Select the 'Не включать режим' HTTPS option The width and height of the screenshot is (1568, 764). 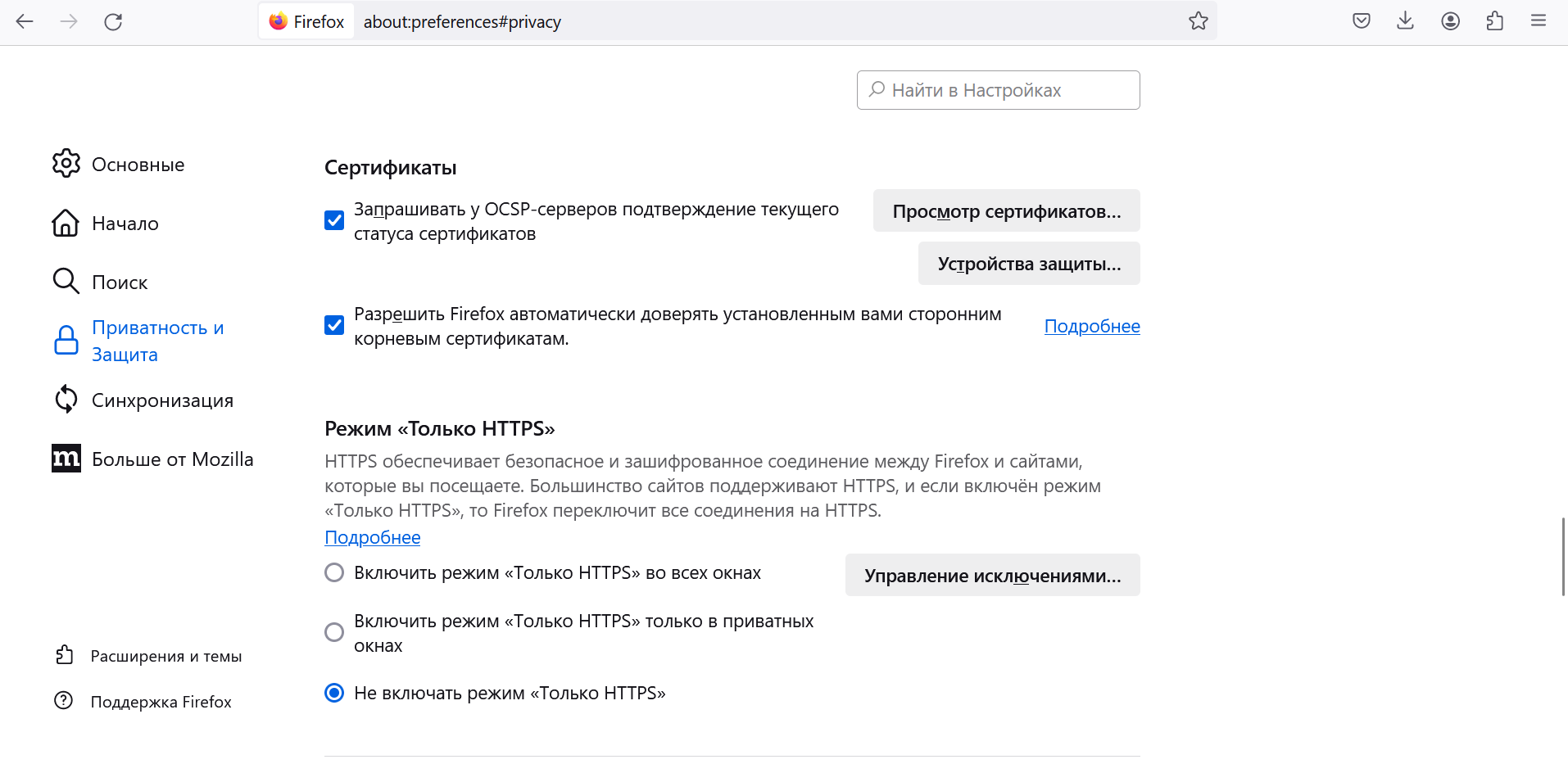pyautogui.click(x=334, y=693)
